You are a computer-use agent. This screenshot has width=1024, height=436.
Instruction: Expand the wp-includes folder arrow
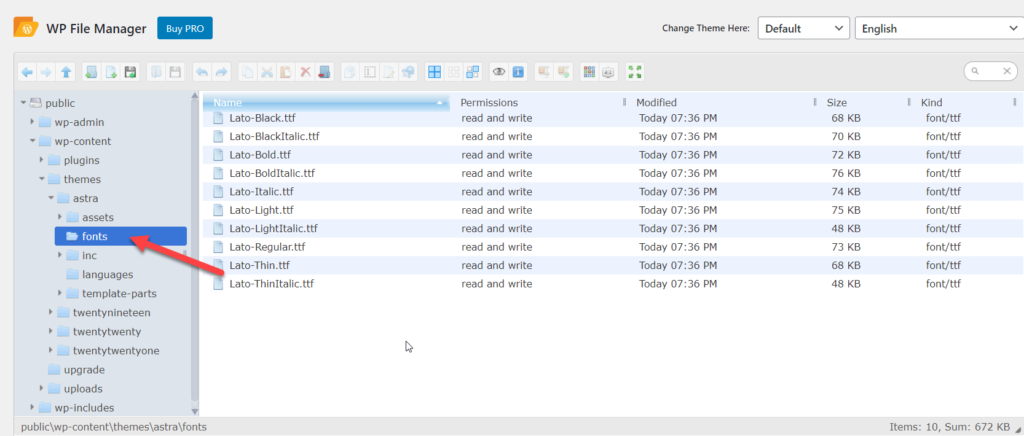coord(33,408)
